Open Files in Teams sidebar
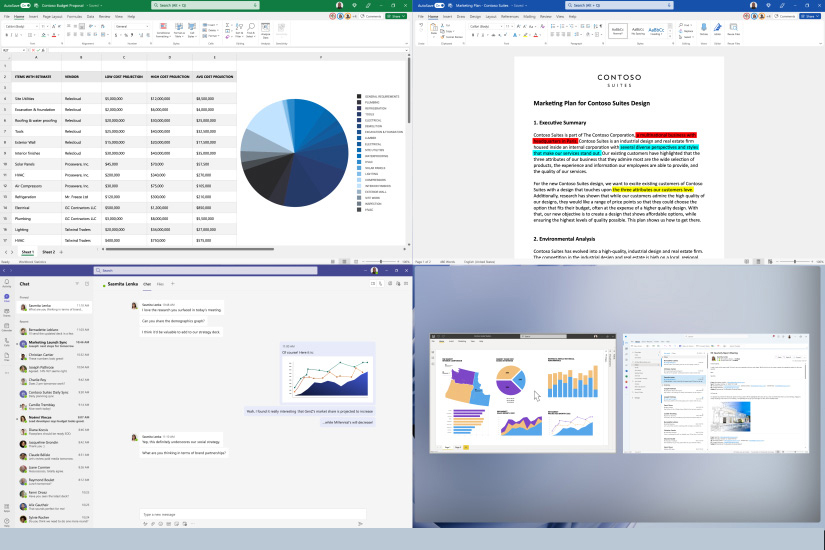825x550 pixels. click(x=6, y=357)
